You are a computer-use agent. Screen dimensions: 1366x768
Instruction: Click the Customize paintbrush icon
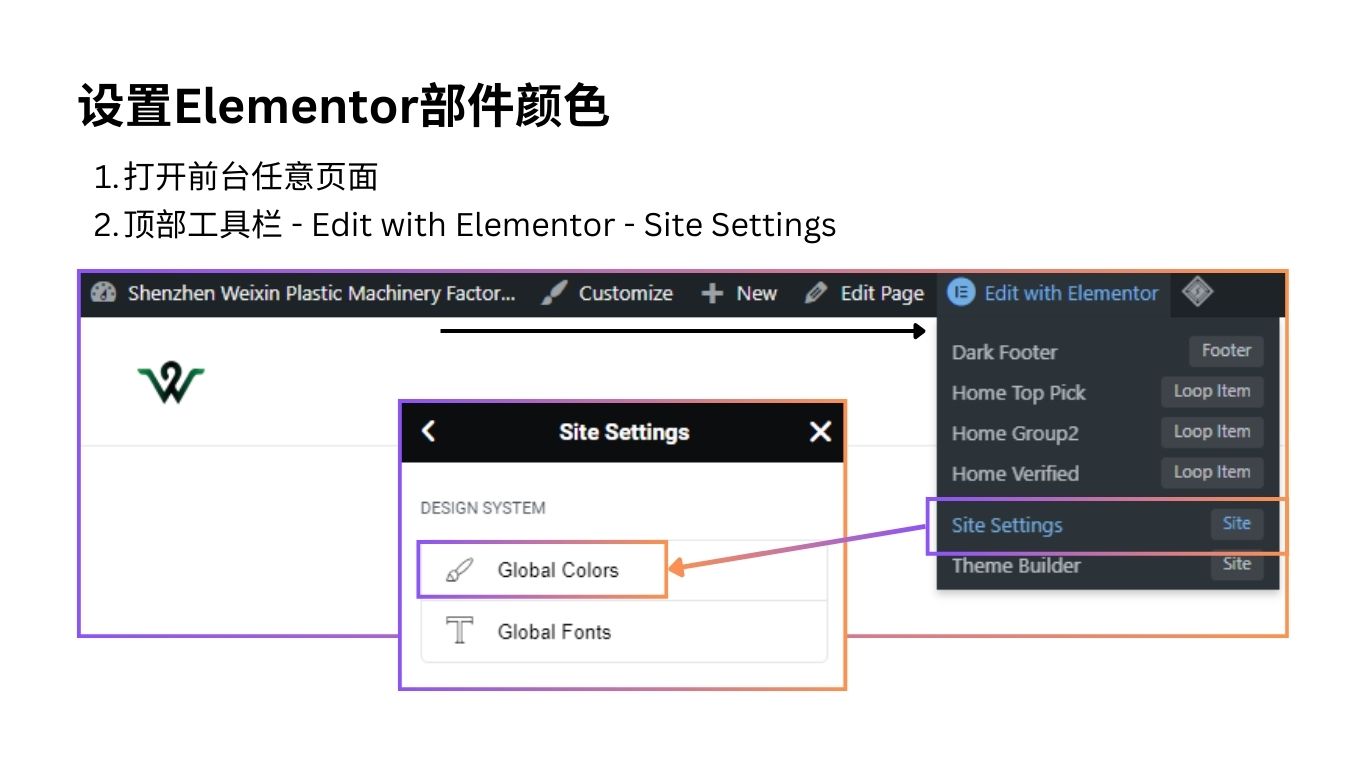tap(554, 293)
